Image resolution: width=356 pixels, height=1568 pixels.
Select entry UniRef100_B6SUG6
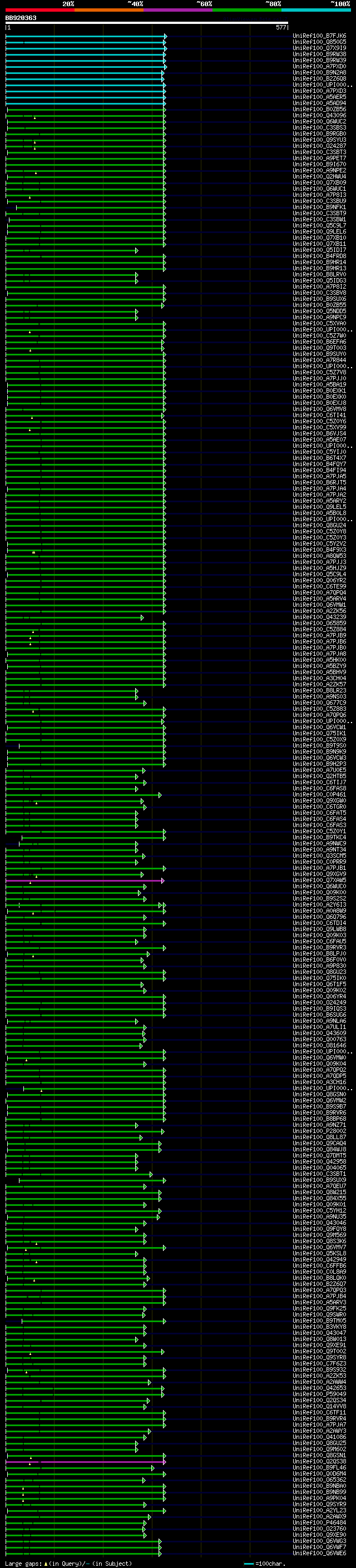[319, 1015]
